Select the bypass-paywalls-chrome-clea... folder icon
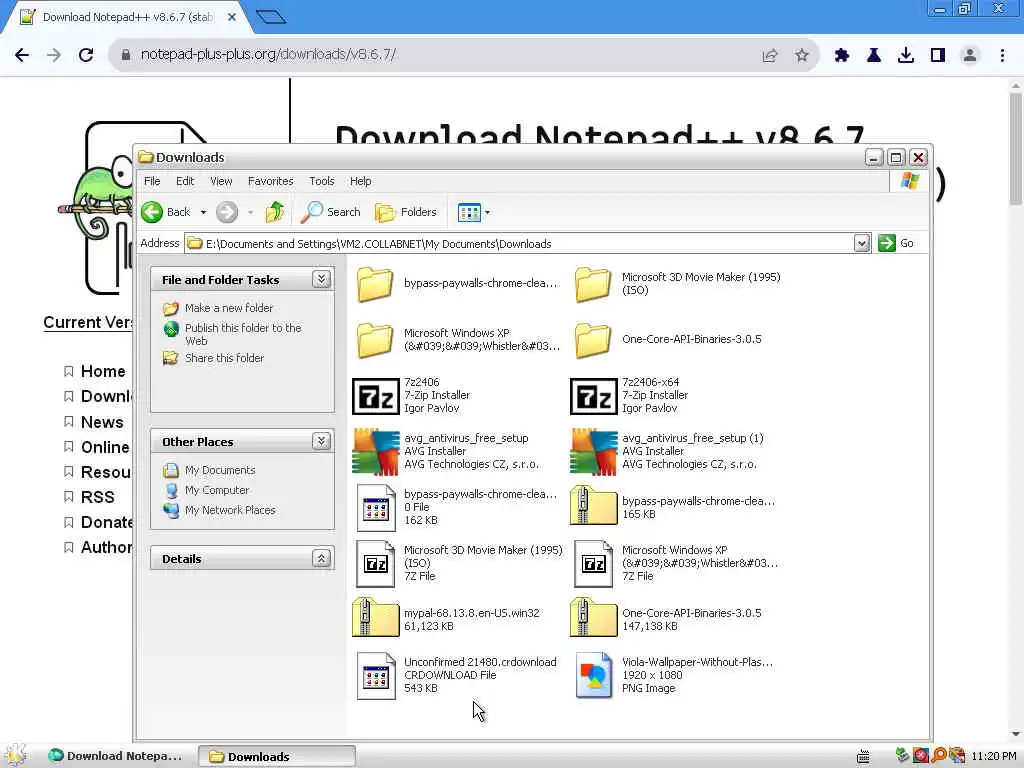The height and width of the screenshot is (768, 1024). (375, 283)
